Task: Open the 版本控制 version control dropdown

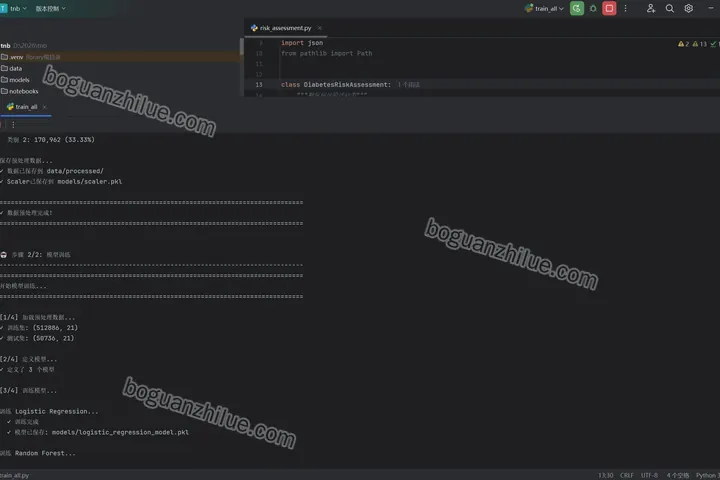Action: tap(51, 8)
